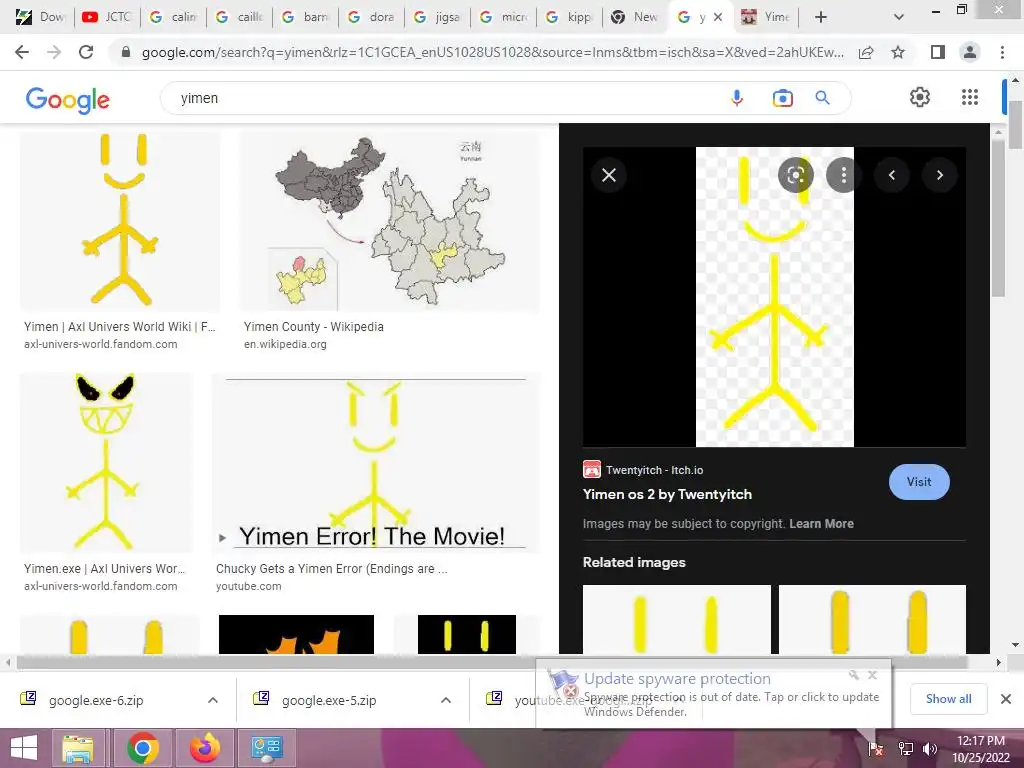The height and width of the screenshot is (768, 1024).
Task: Select the Yimen Error The Movie thumbnail
Action: 377,462
